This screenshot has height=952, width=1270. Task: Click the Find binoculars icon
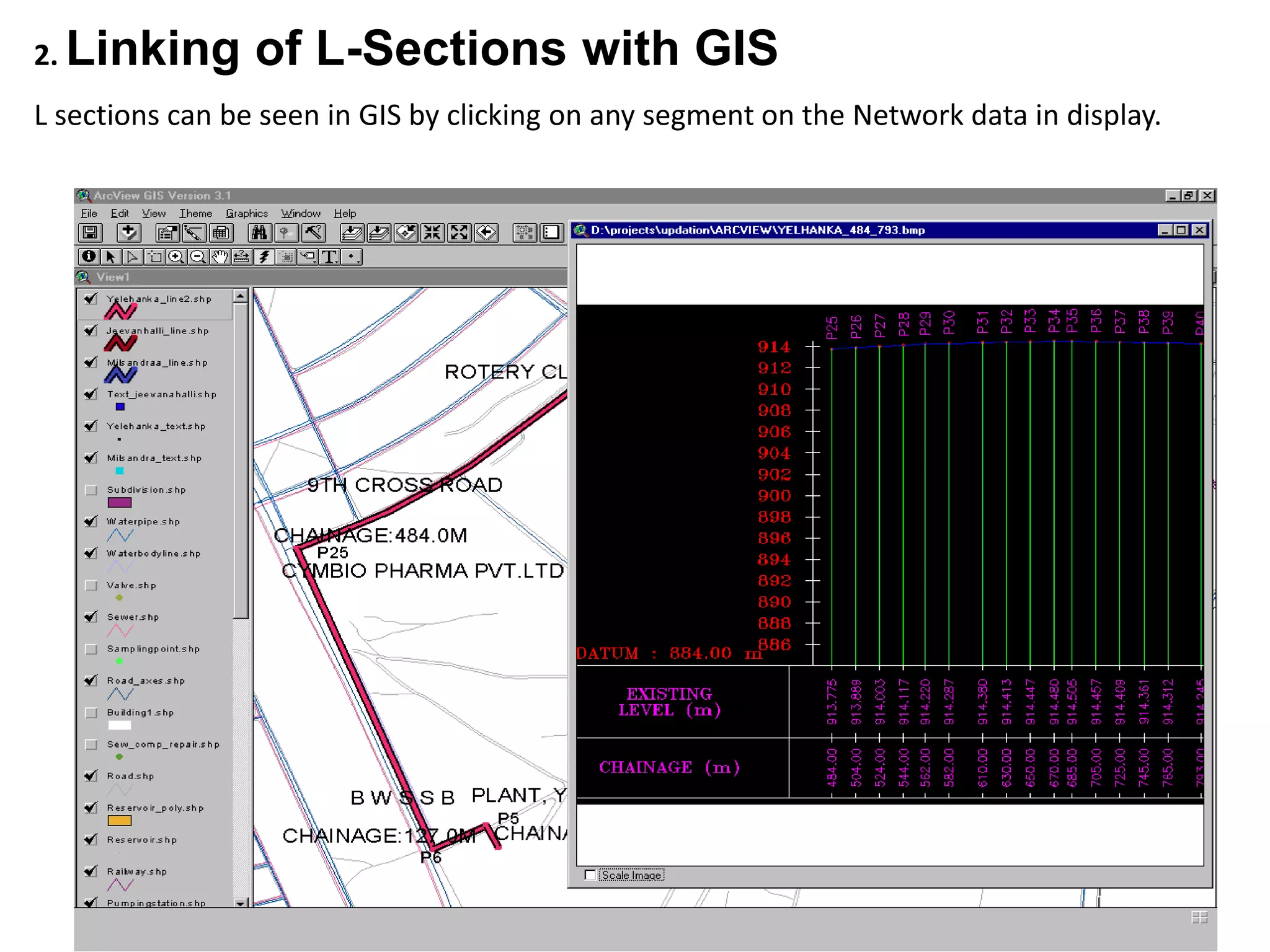coord(259,233)
